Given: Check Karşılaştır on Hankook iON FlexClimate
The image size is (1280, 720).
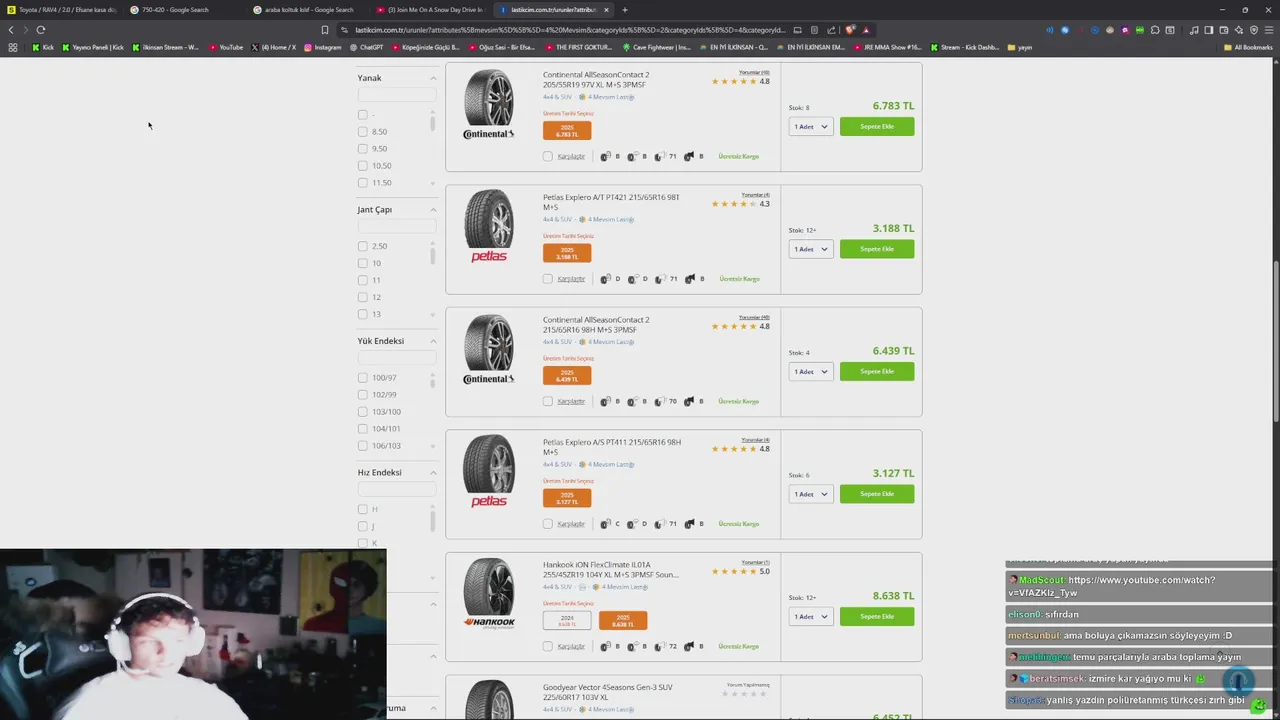Looking at the screenshot, I should point(548,647).
